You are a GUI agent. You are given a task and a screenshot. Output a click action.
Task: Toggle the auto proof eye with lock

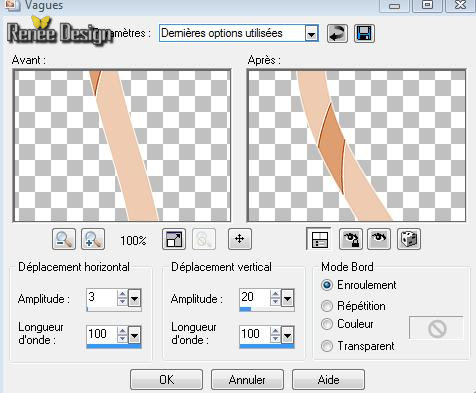coord(351,239)
